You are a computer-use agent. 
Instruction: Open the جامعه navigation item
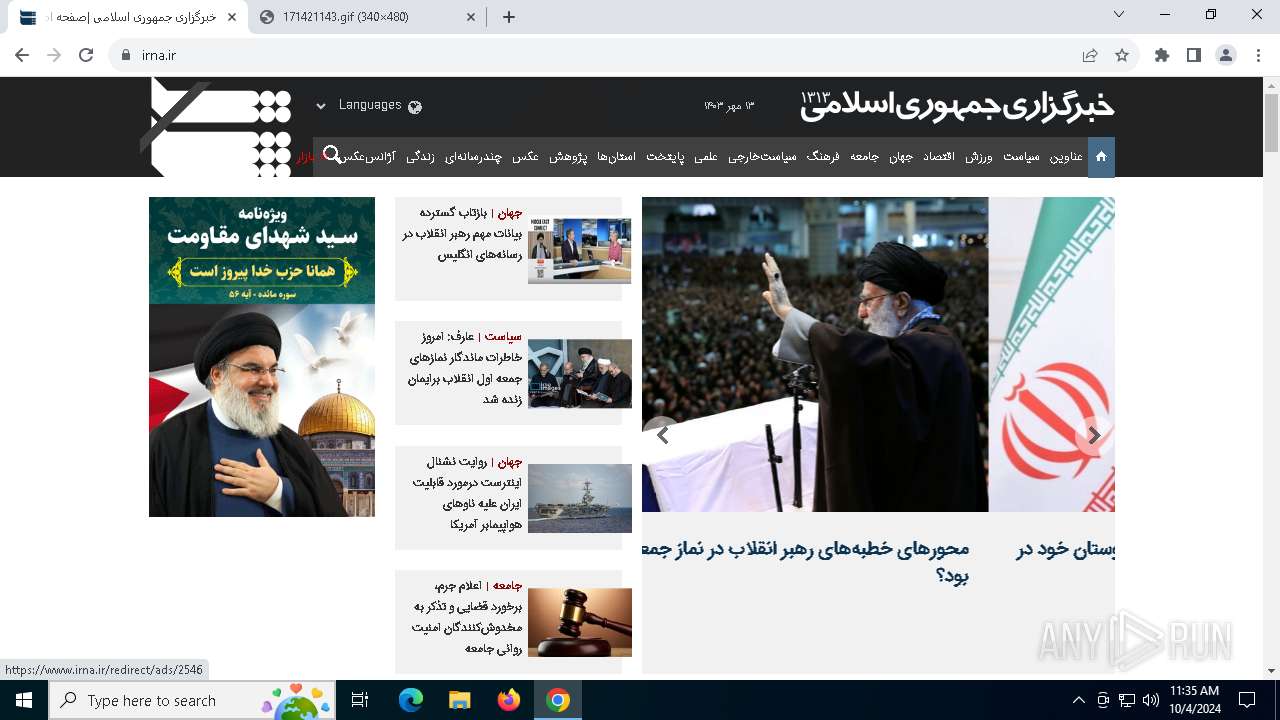point(865,157)
